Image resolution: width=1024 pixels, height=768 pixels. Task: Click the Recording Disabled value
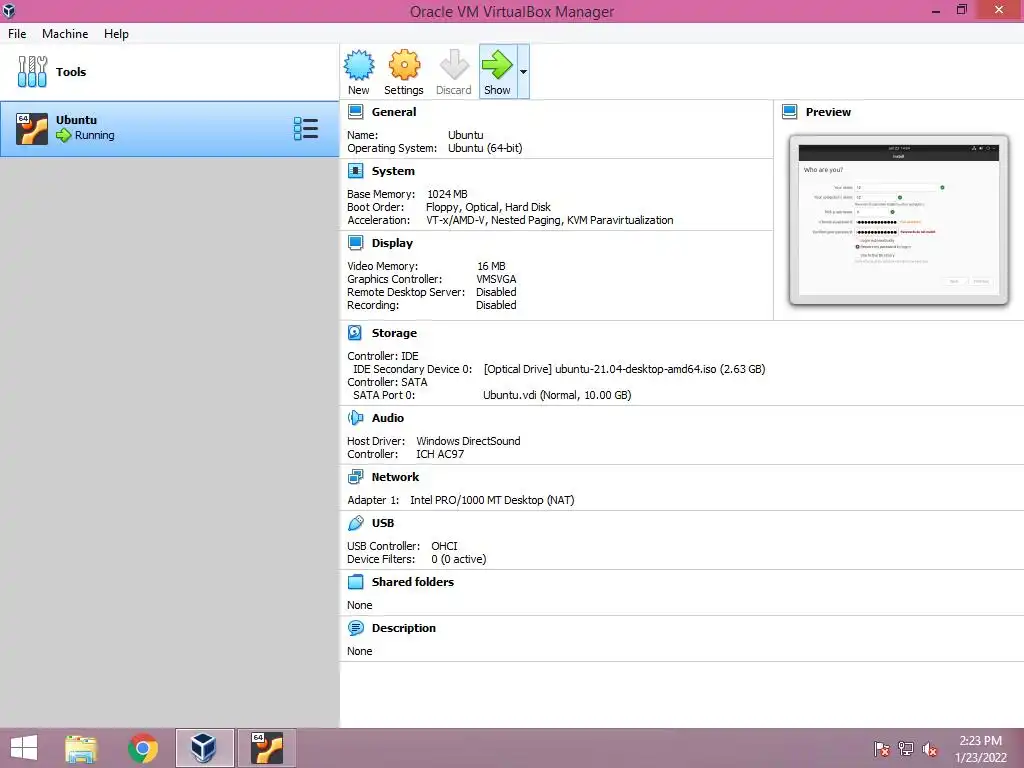click(496, 305)
